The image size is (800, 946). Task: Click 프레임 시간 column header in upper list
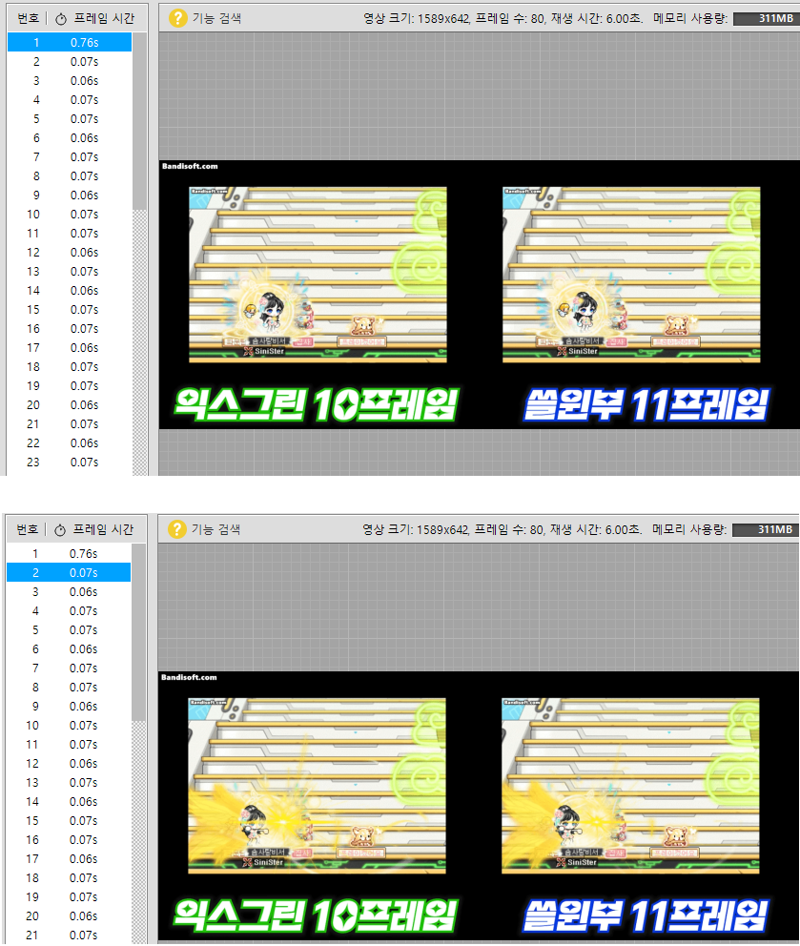[x=97, y=19]
